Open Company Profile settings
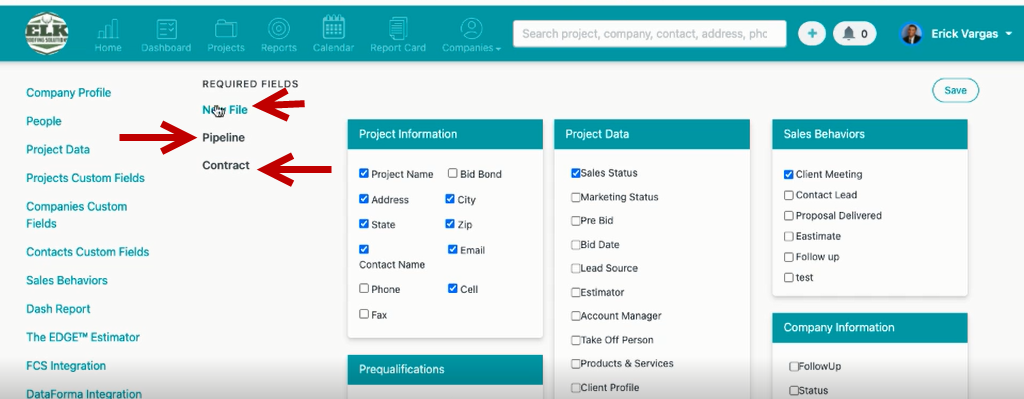The image size is (1024, 399). 69,93
